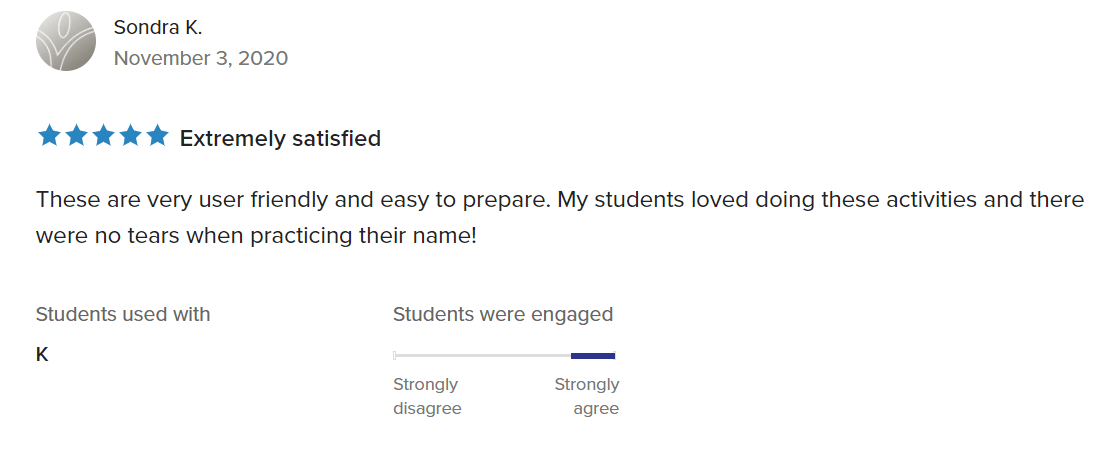Click the fourth rating star

click(130, 136)
